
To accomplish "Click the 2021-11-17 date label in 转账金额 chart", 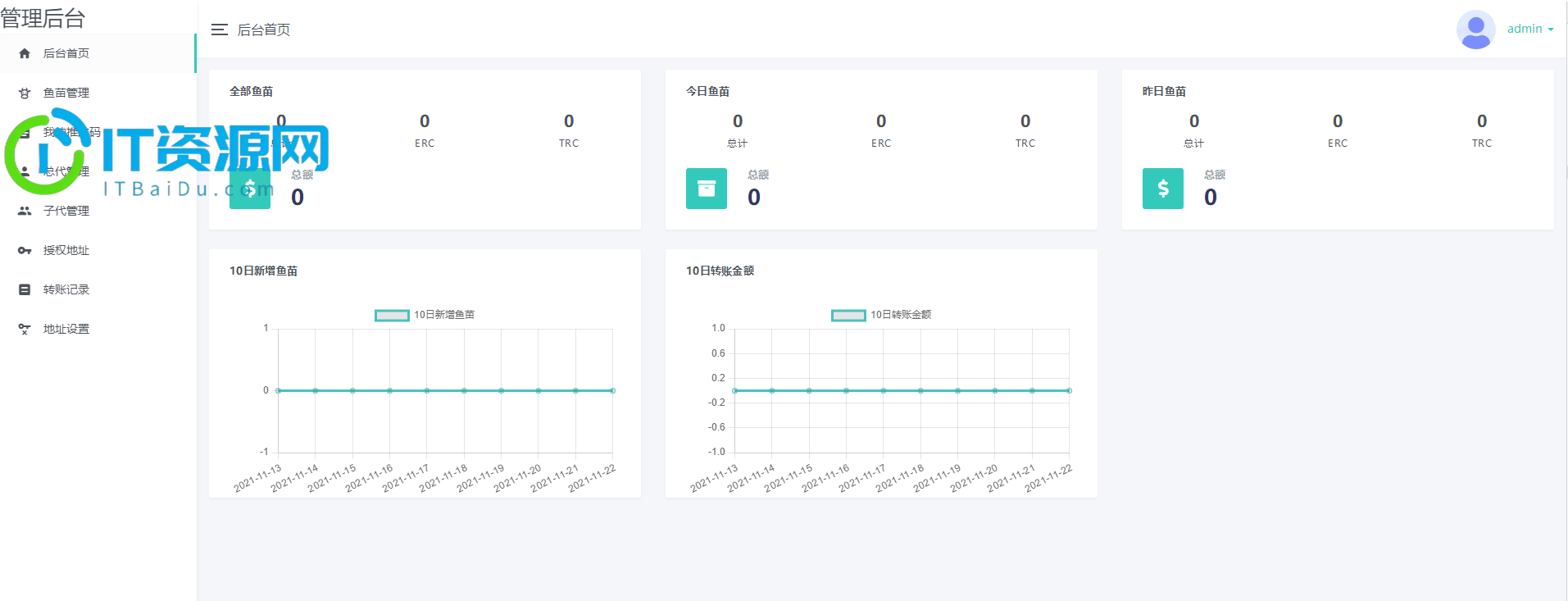I will [x=861, y=479].
